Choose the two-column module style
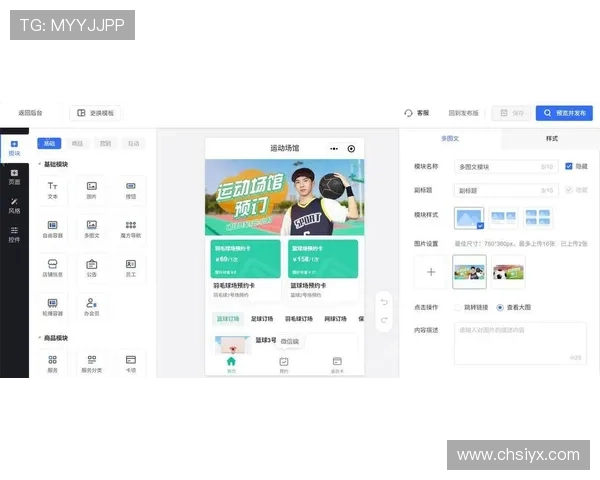The height and width of the screenshot is (480, 600). (503, 218)
